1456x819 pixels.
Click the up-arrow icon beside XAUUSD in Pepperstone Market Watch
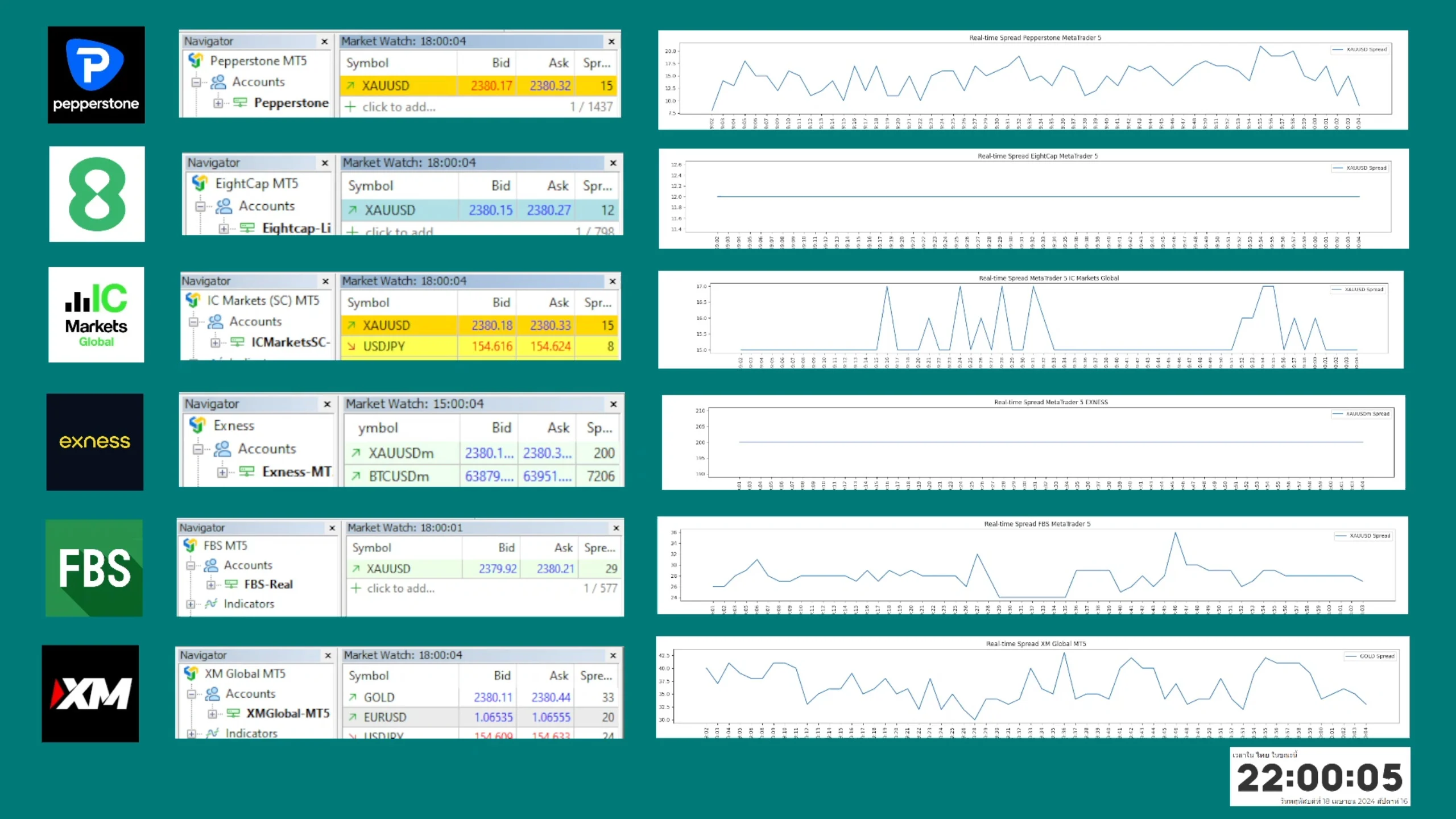pos(350,86)
